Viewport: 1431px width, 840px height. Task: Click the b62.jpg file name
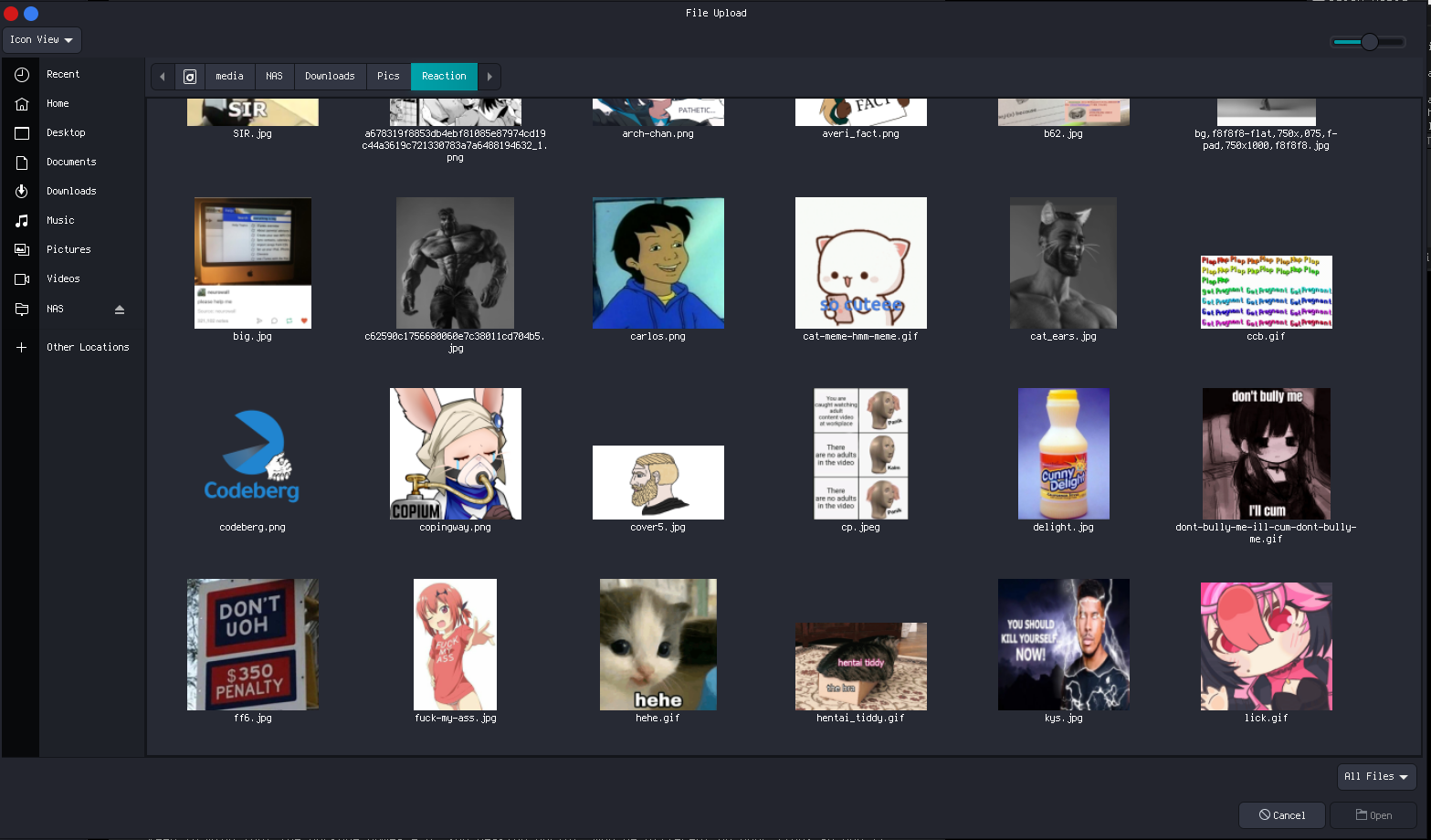click(1064, 134)
